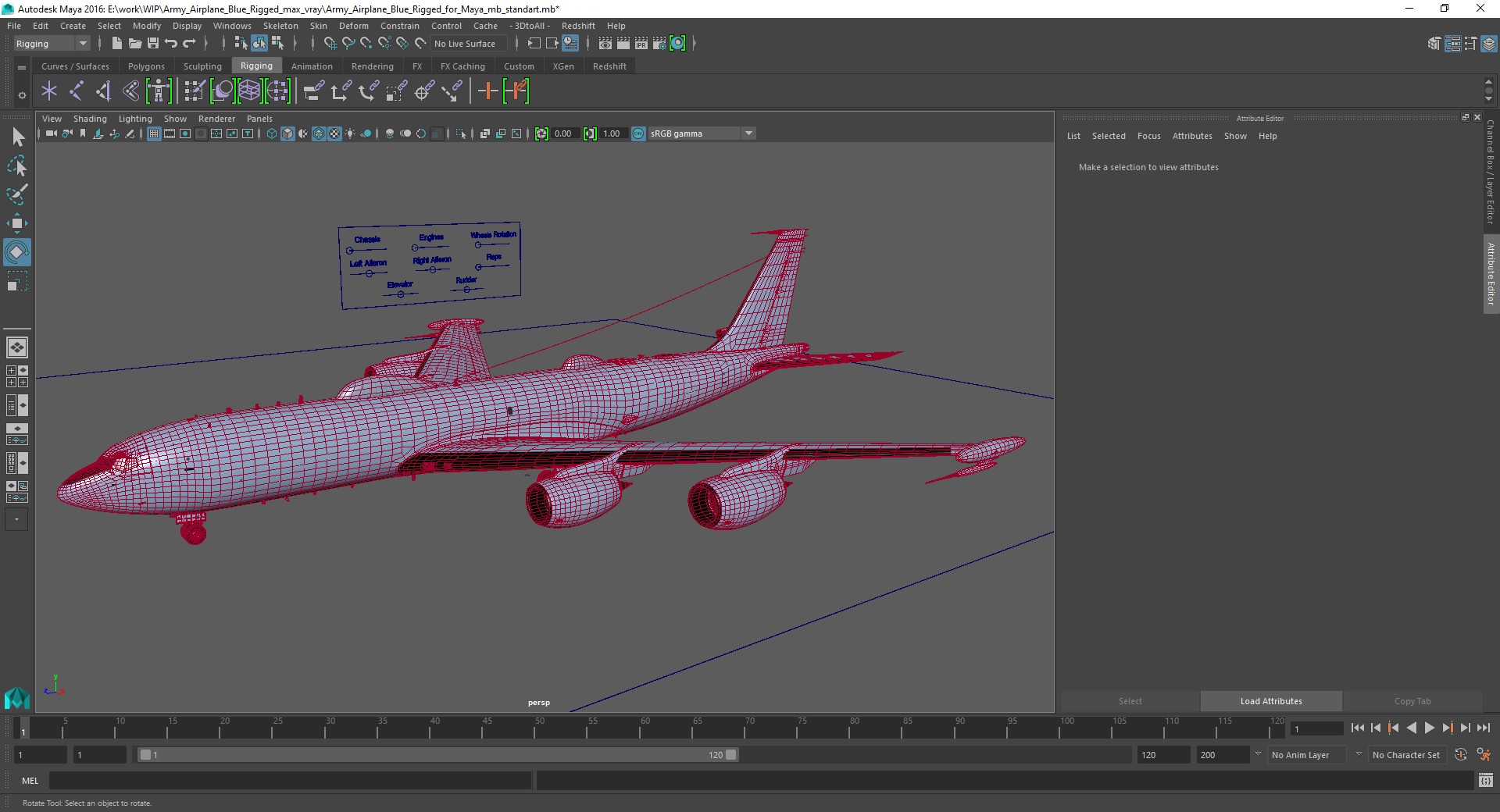Screen dimensions: 1500x812
Task: Undo the last action
Action: (x=171, y=44)
